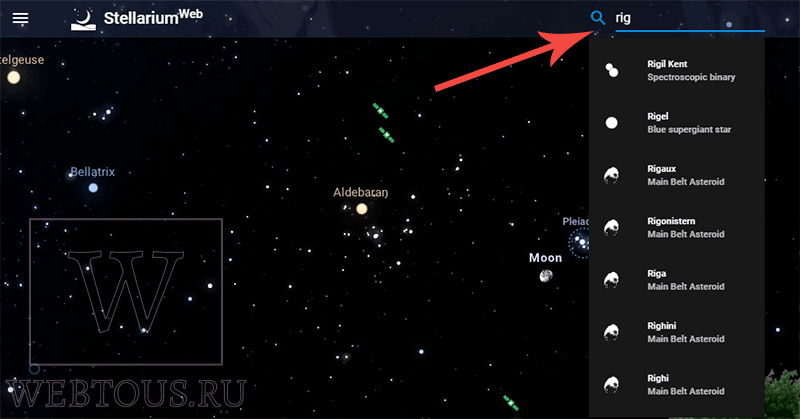This screenshot has width=800, height=419.
Task: Click the Pleiades cluster marker
Action: coord(580,242)
